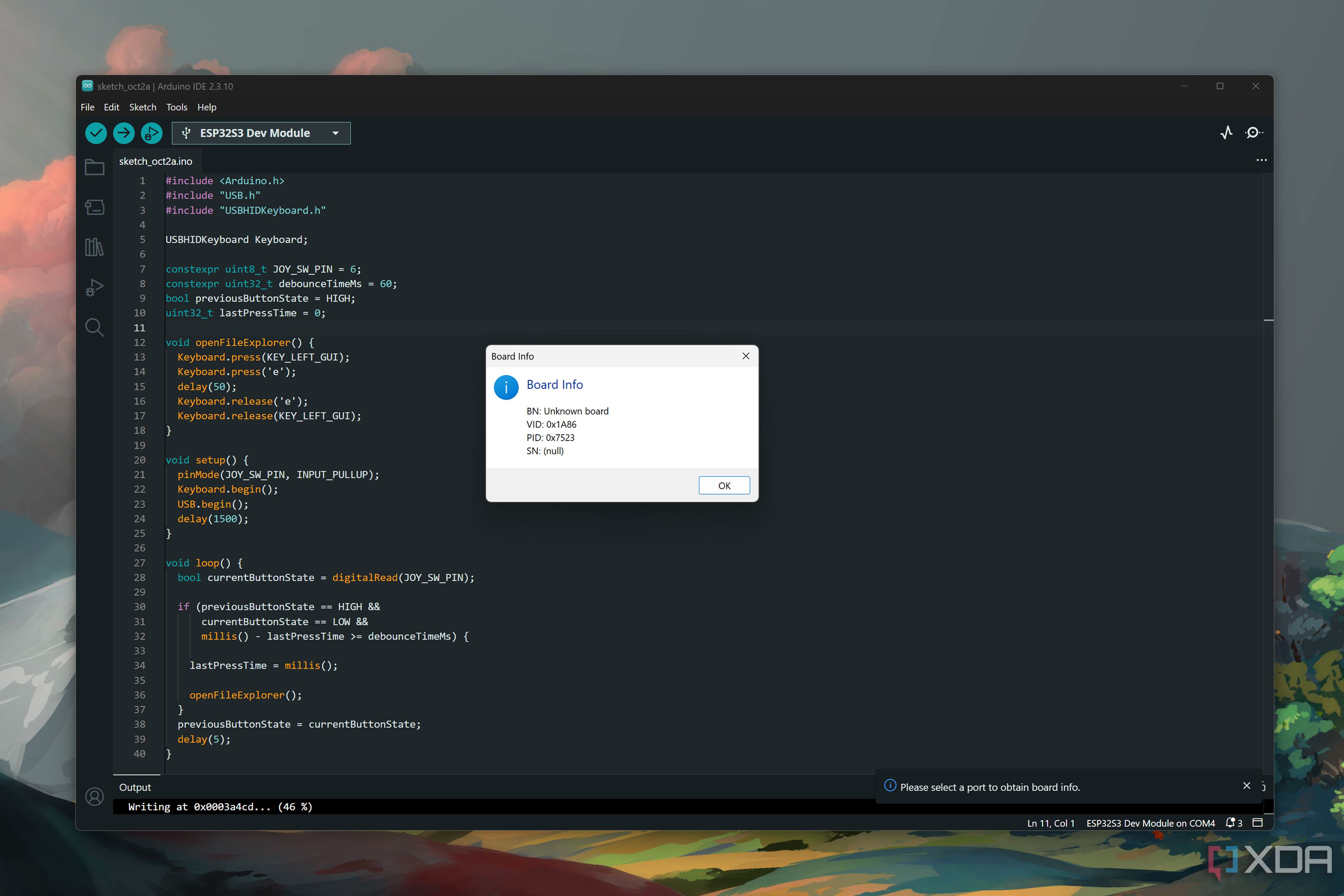The image size is (1344, 896).
Task: Click 'BN: Unknown board' text in dialog
Action: click(x=567, y=411)
